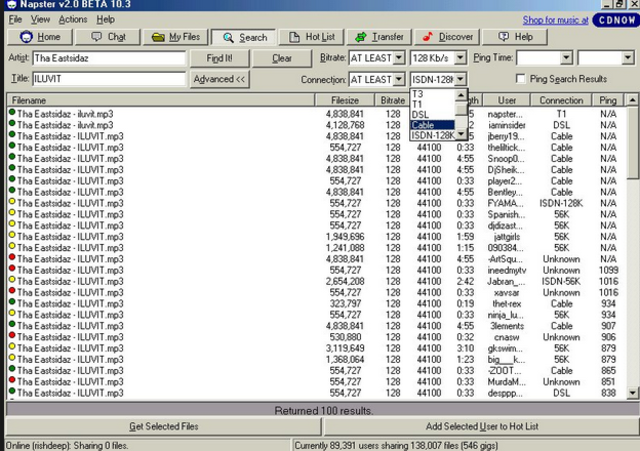Select the ILUVIT.mp3 result from FYAMA...

(x=316, y=203)
